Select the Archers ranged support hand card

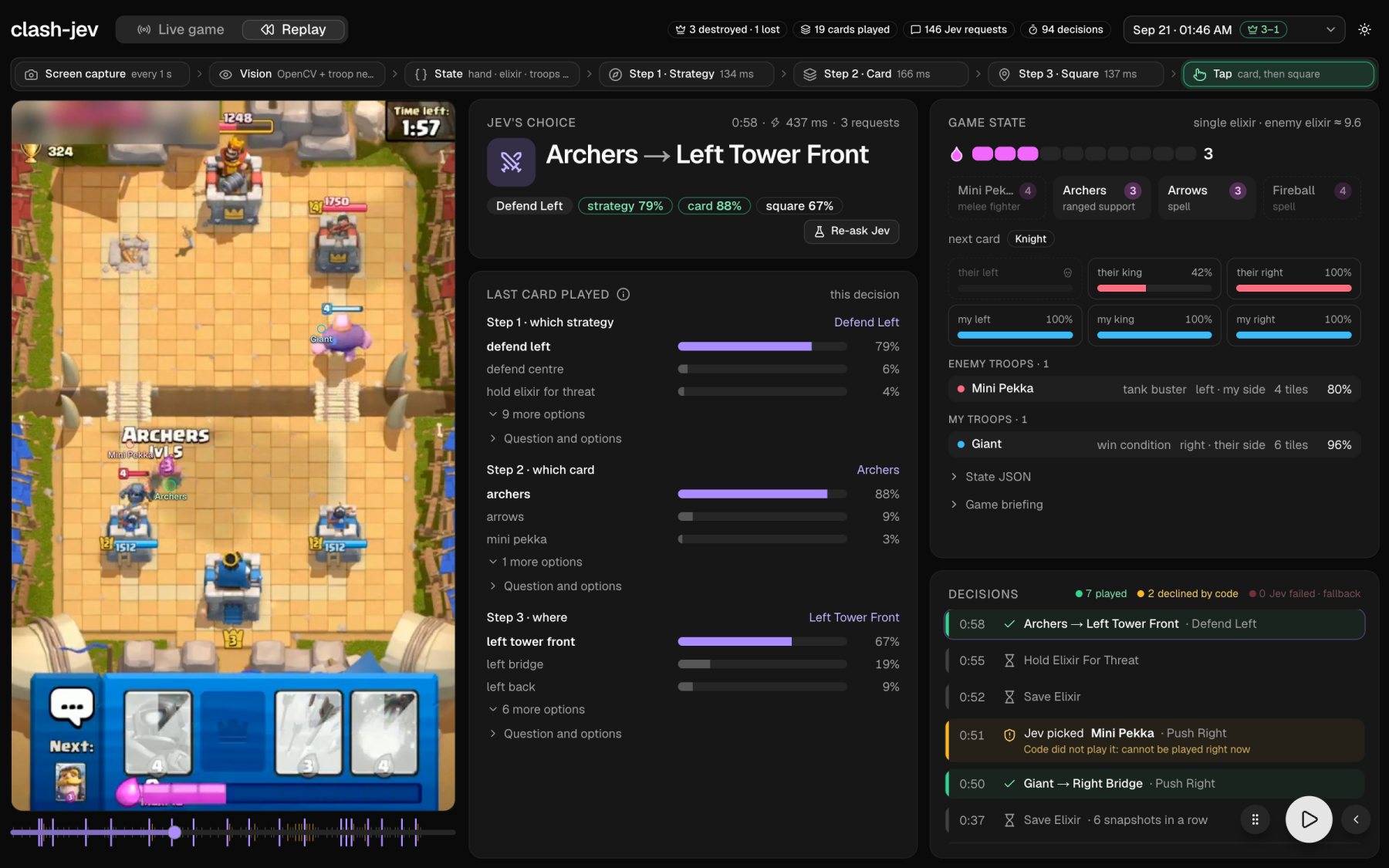click(1101, 198)
